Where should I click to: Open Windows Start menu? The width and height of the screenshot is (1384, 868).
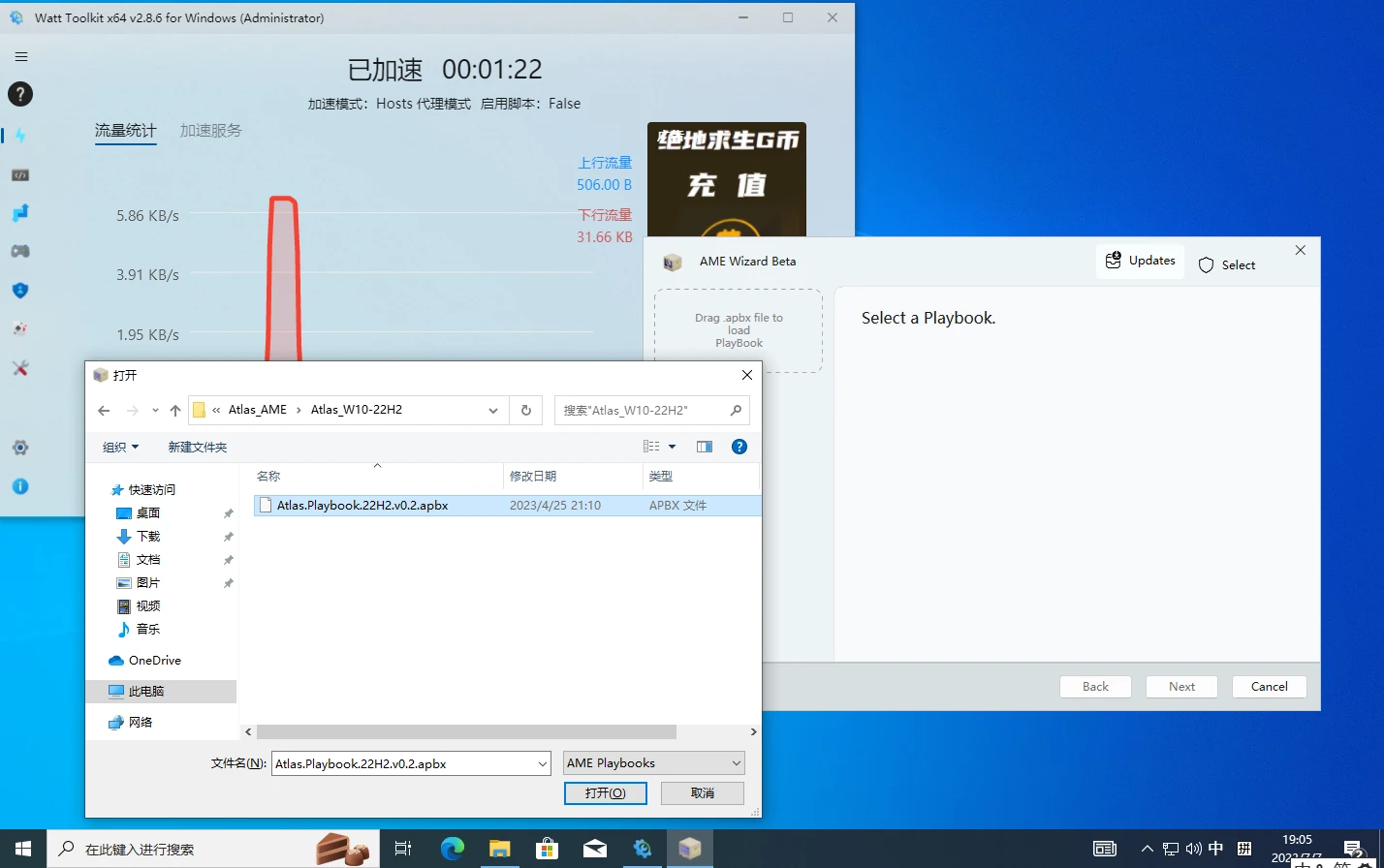[x=23, y=849]
